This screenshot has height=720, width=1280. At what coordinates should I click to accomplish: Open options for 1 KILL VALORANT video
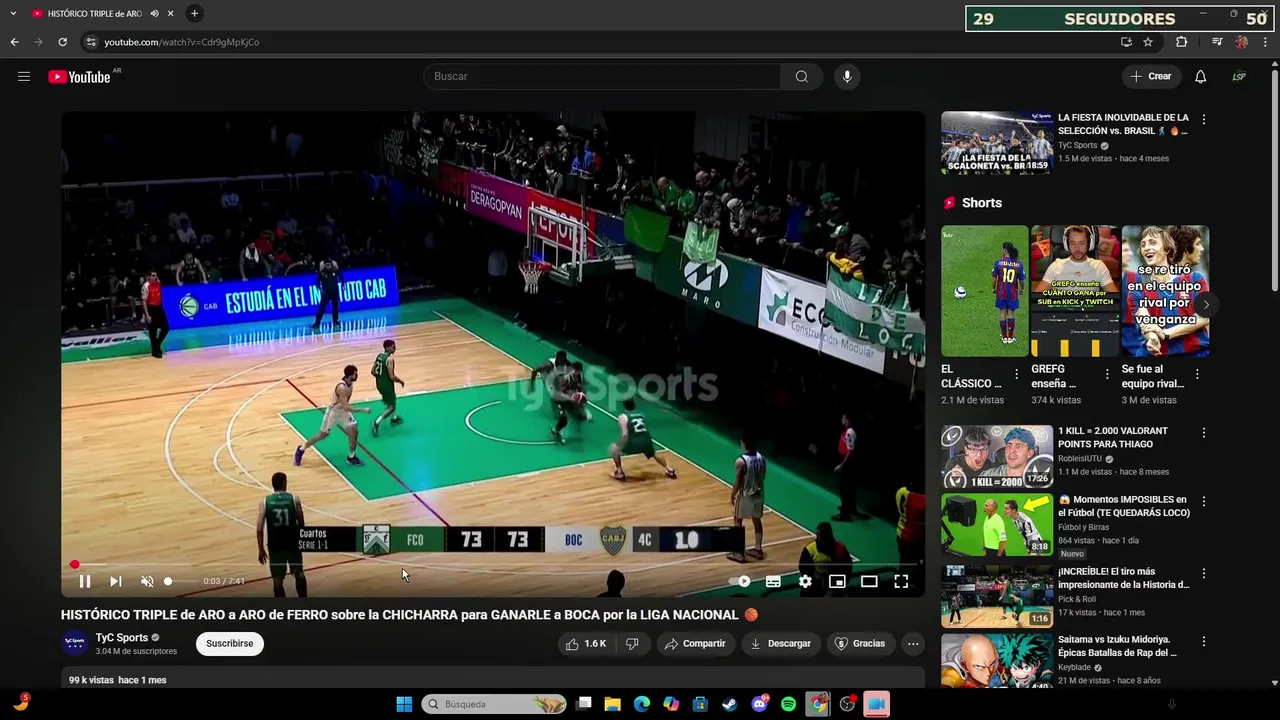(1204, 433)
